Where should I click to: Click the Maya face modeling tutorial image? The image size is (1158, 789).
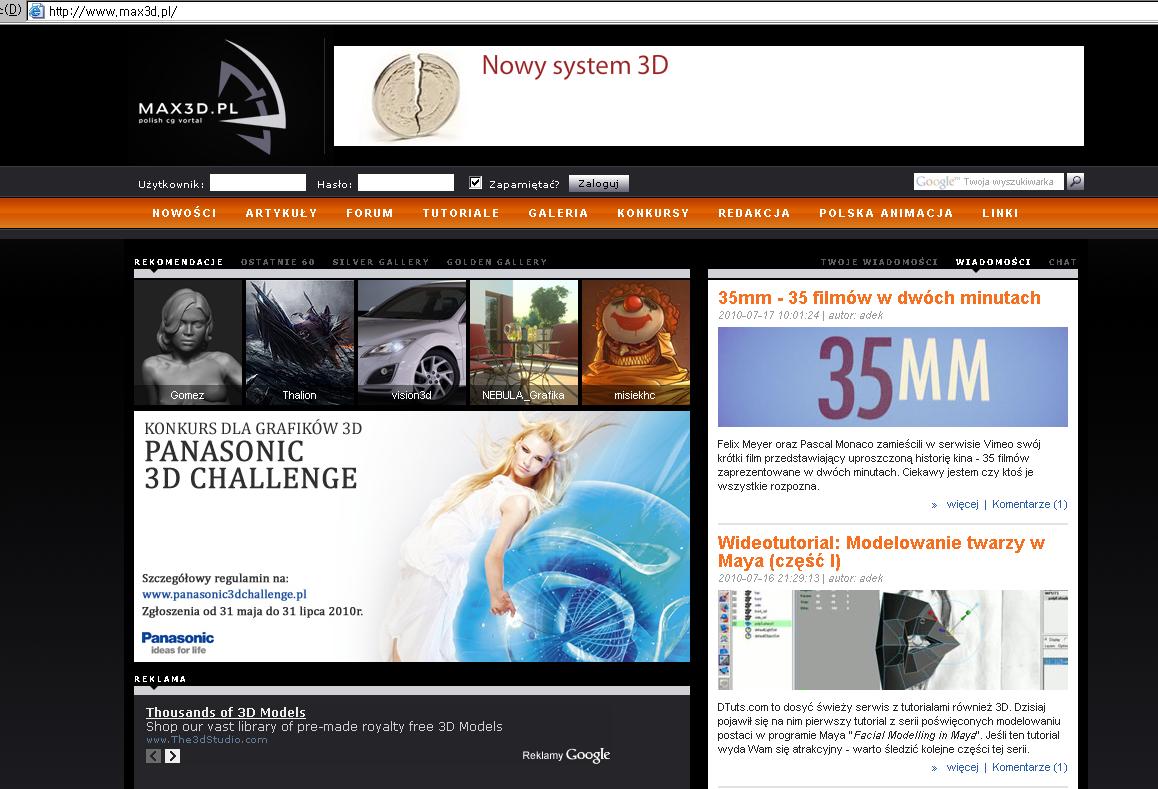click(893, 640)
